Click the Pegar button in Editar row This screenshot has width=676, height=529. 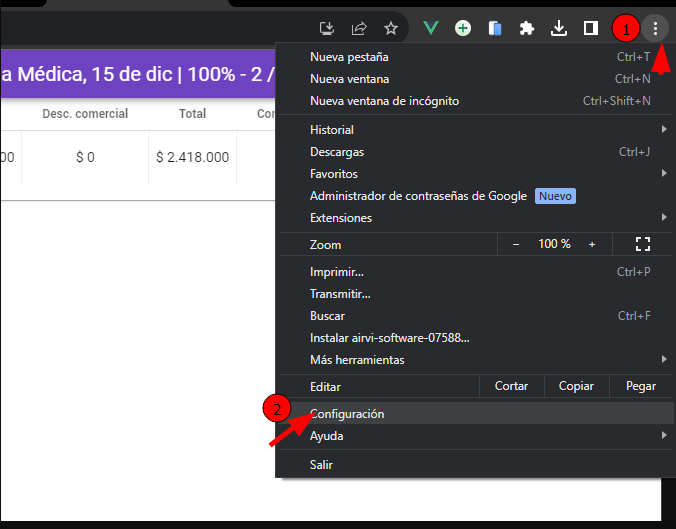(640, 386)
